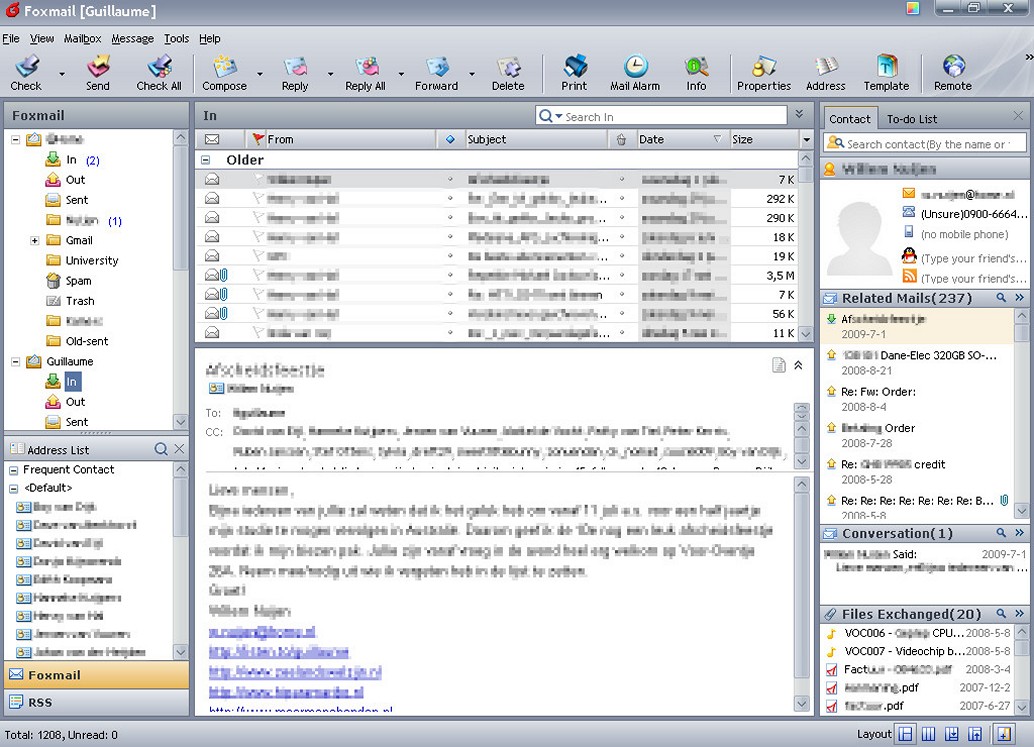Screen dimensions: 1034x747
Task: Click the Search contact field
Action: [925, 143]
